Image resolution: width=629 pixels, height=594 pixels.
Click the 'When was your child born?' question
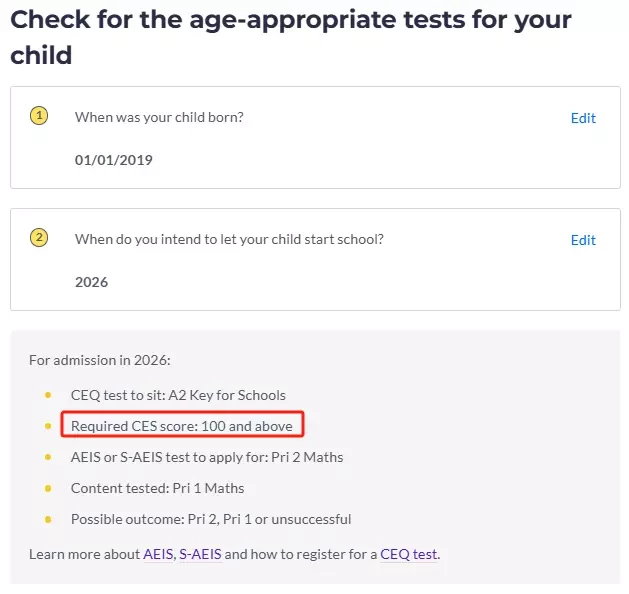[159, 117]
